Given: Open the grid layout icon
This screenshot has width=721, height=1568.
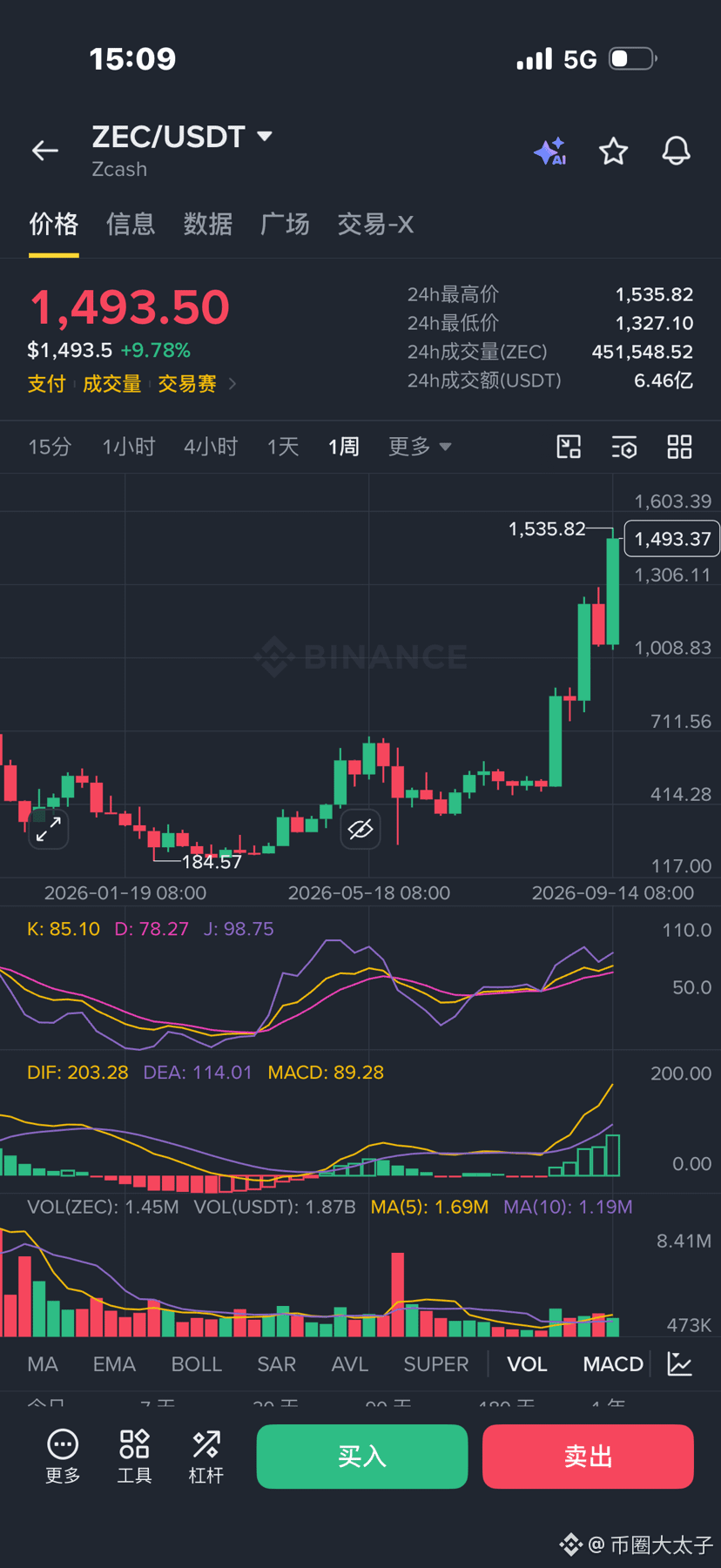Looking at the screenshot, I should click(x=679, y=447).
